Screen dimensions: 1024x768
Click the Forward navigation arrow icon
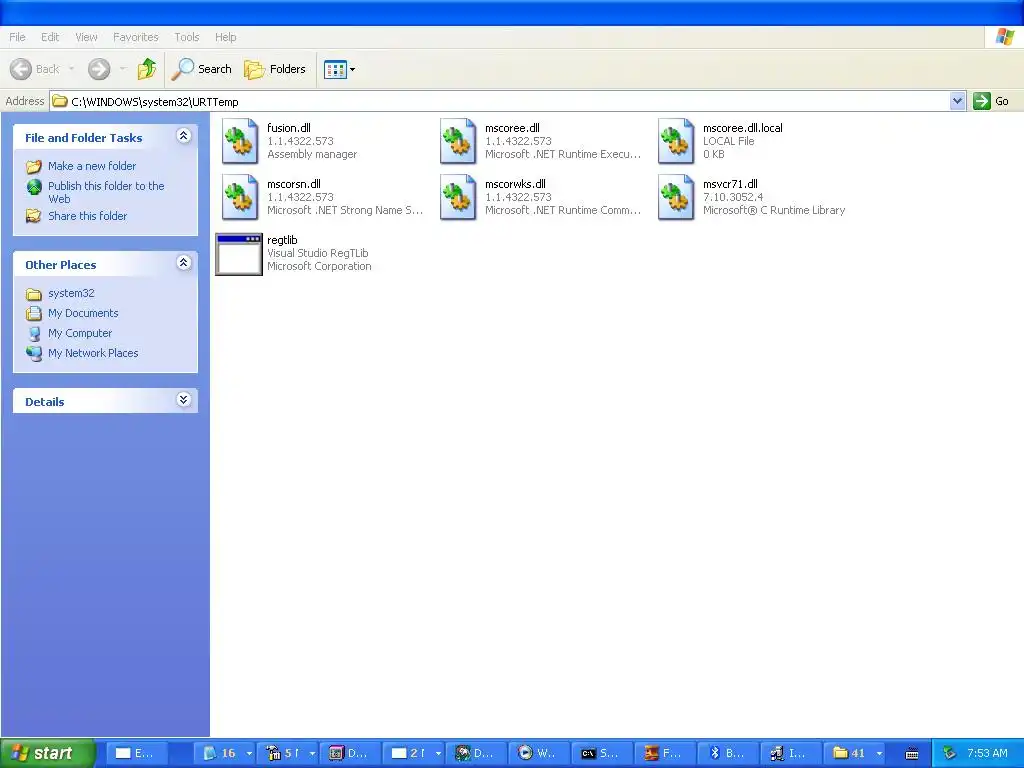coord(99,69)
